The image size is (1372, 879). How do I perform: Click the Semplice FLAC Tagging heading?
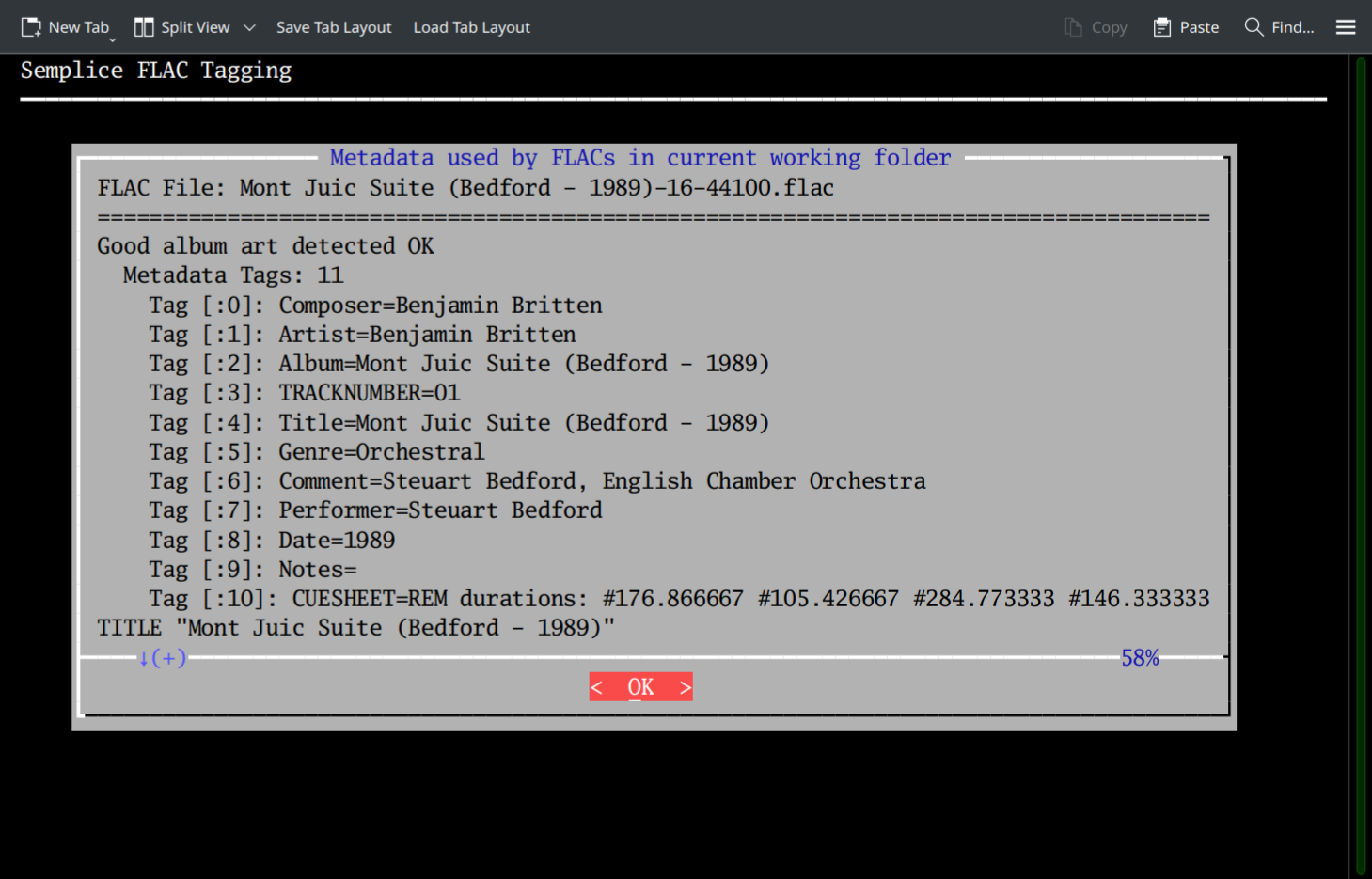pyautogui.click(x=156, y=70)
